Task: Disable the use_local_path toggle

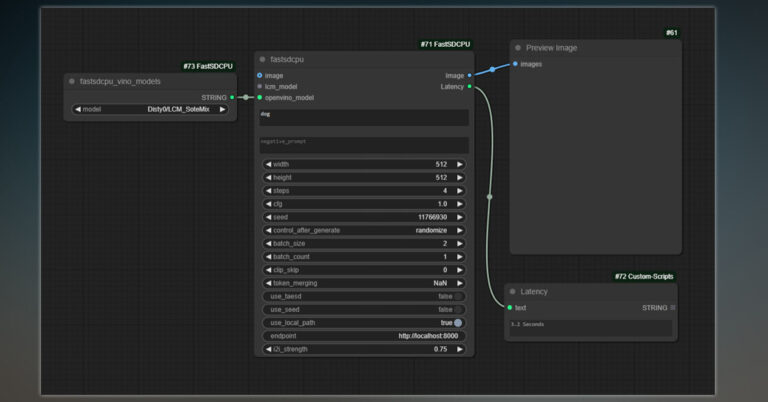Action: (x=458, y=323)
